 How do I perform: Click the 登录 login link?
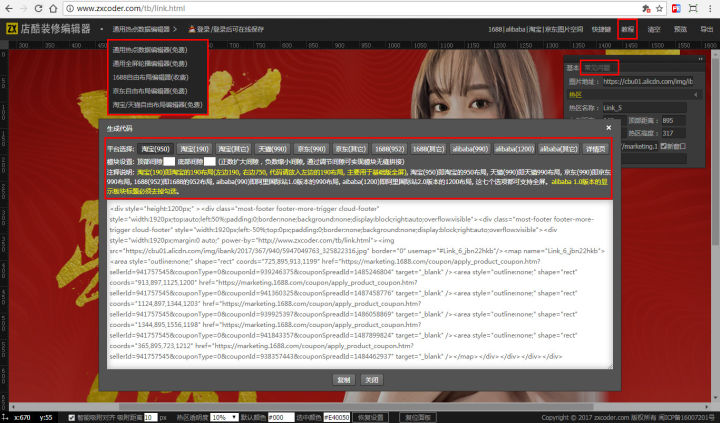point(203,29)
